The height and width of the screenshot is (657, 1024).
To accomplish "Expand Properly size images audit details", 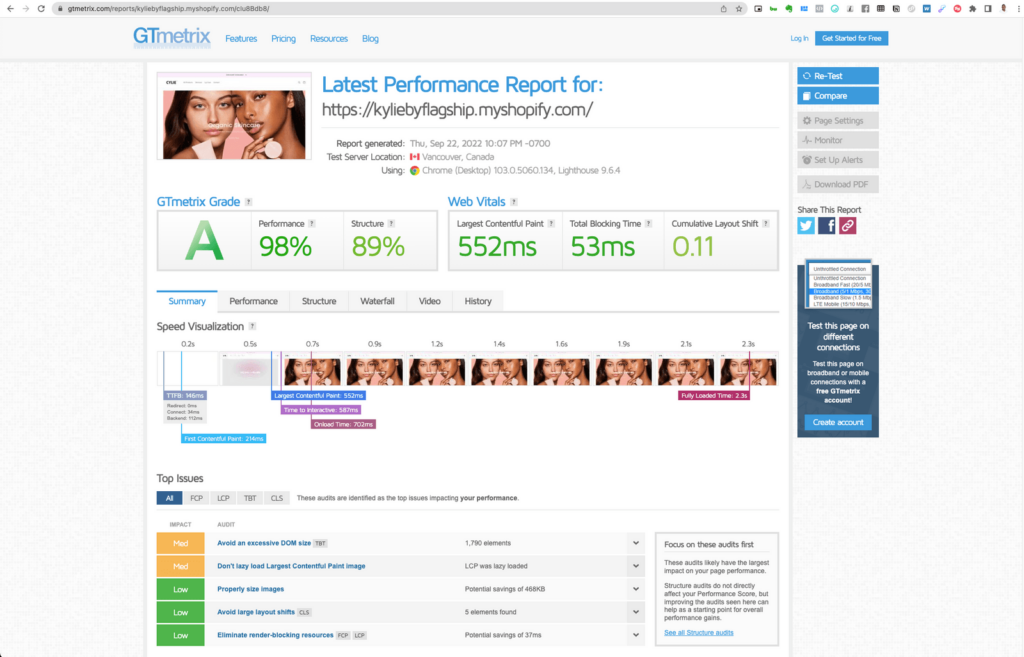I will (x=635, y=589).
